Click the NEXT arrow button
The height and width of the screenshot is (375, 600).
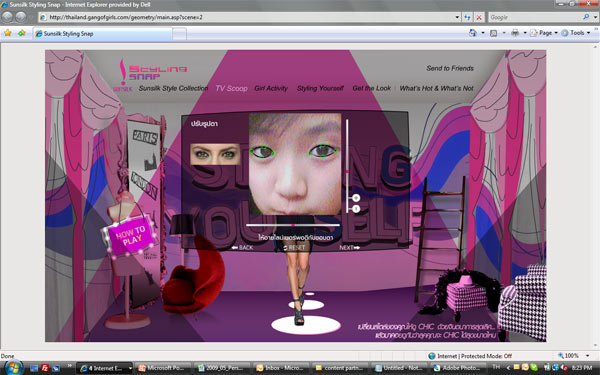350,248
